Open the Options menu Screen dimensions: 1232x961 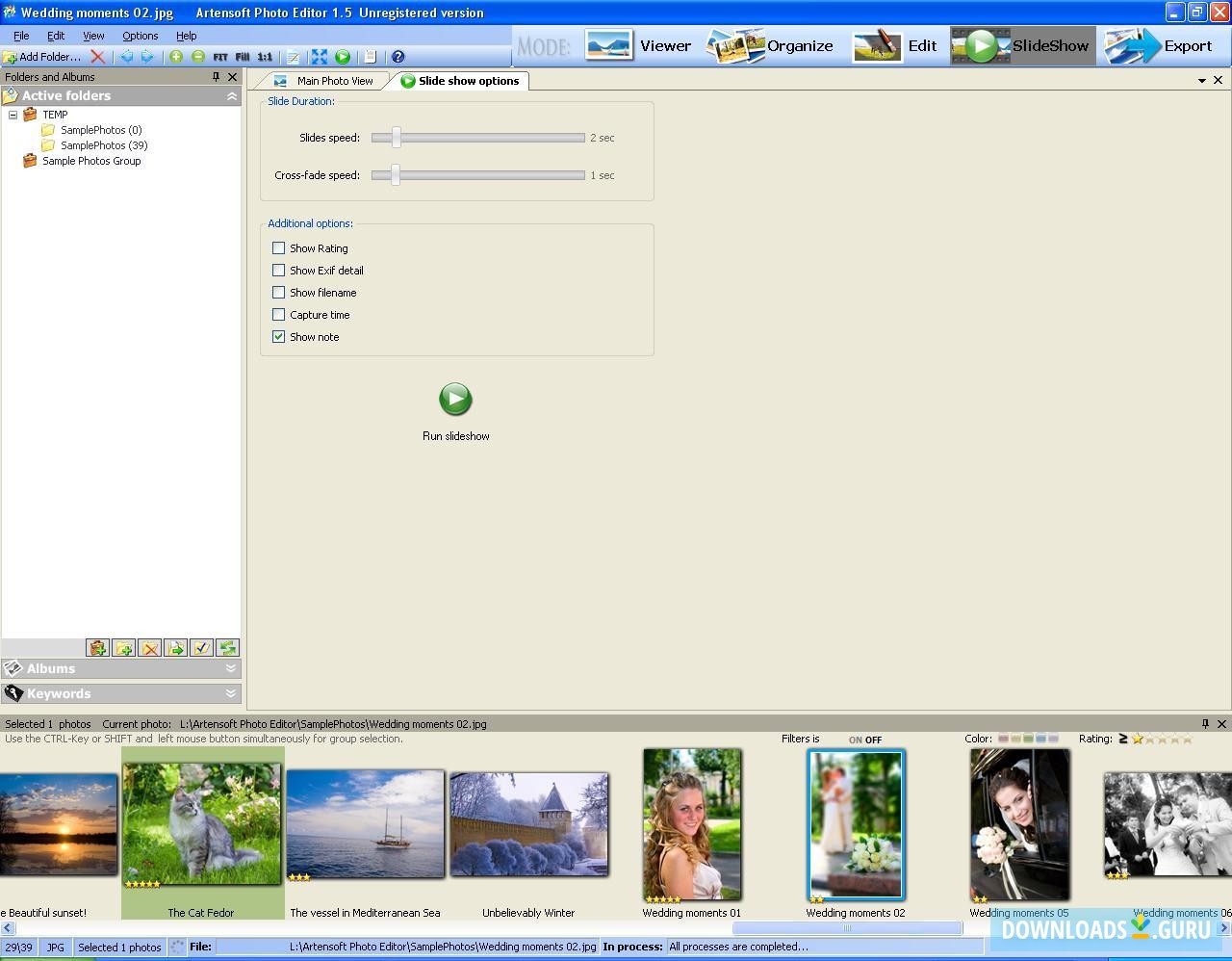pyautogui.click(x=140, y=36)
